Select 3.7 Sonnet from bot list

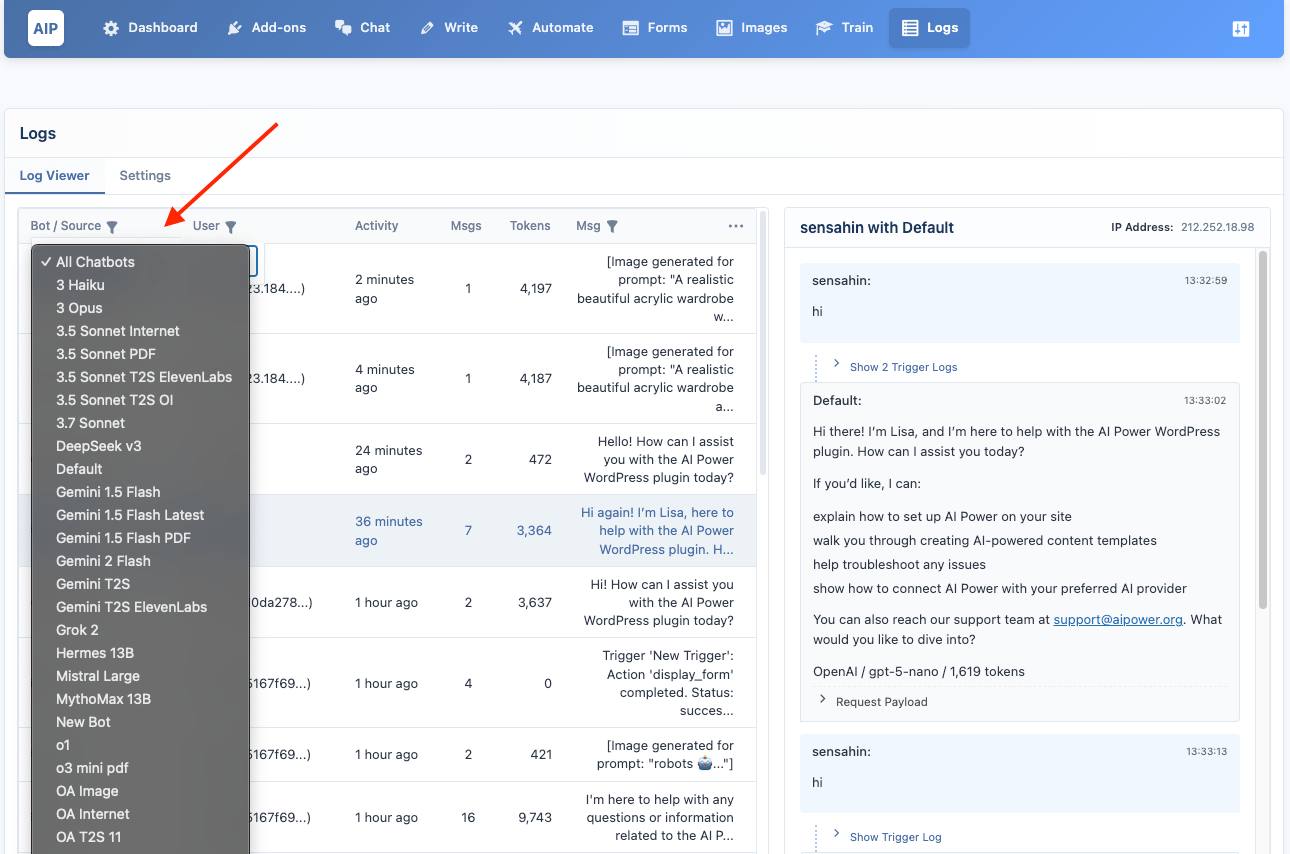(140, 423)
